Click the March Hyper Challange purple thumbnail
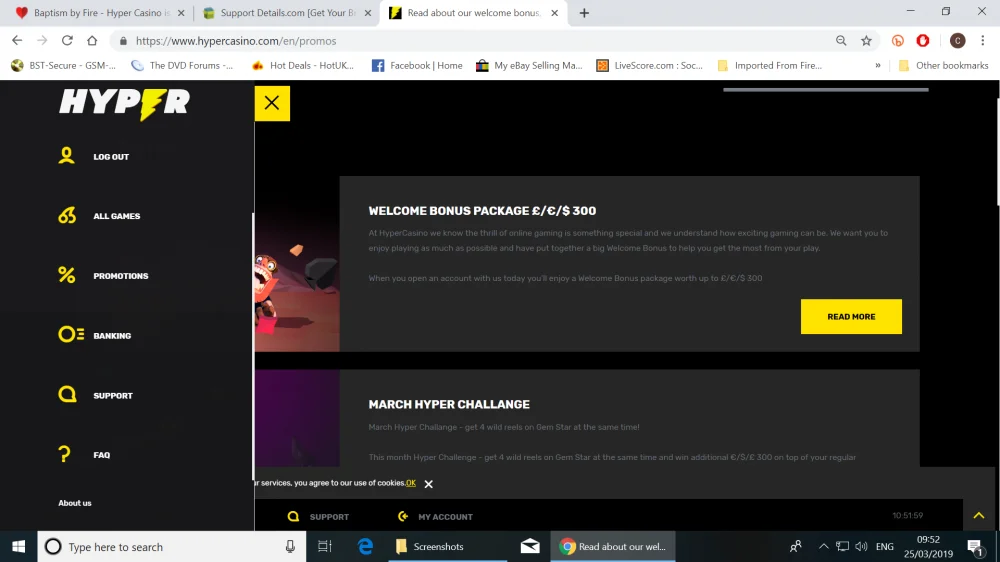This screenshot has width=1000, height=562. (297, 418)
